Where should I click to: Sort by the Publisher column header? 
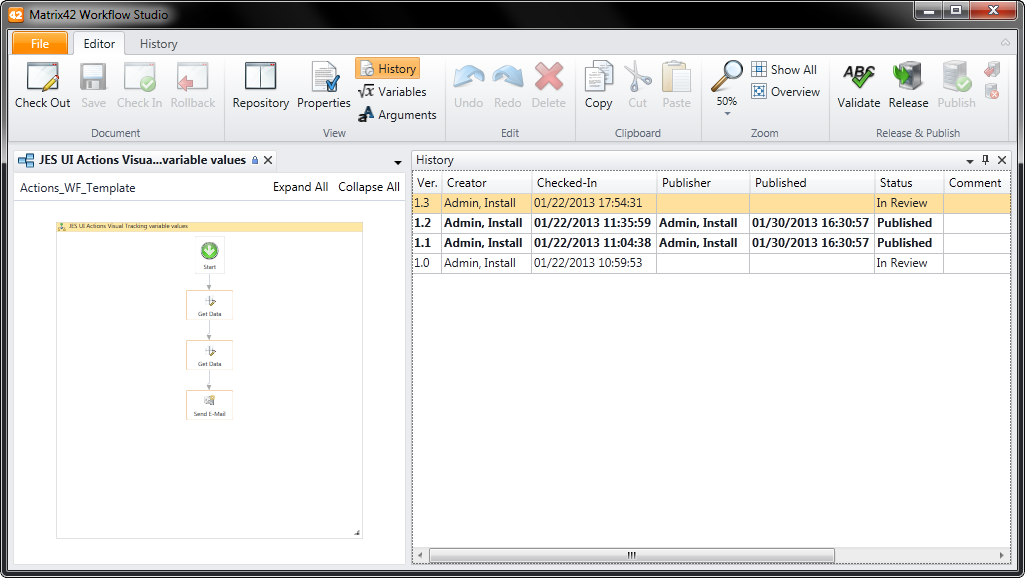[703, 183]
